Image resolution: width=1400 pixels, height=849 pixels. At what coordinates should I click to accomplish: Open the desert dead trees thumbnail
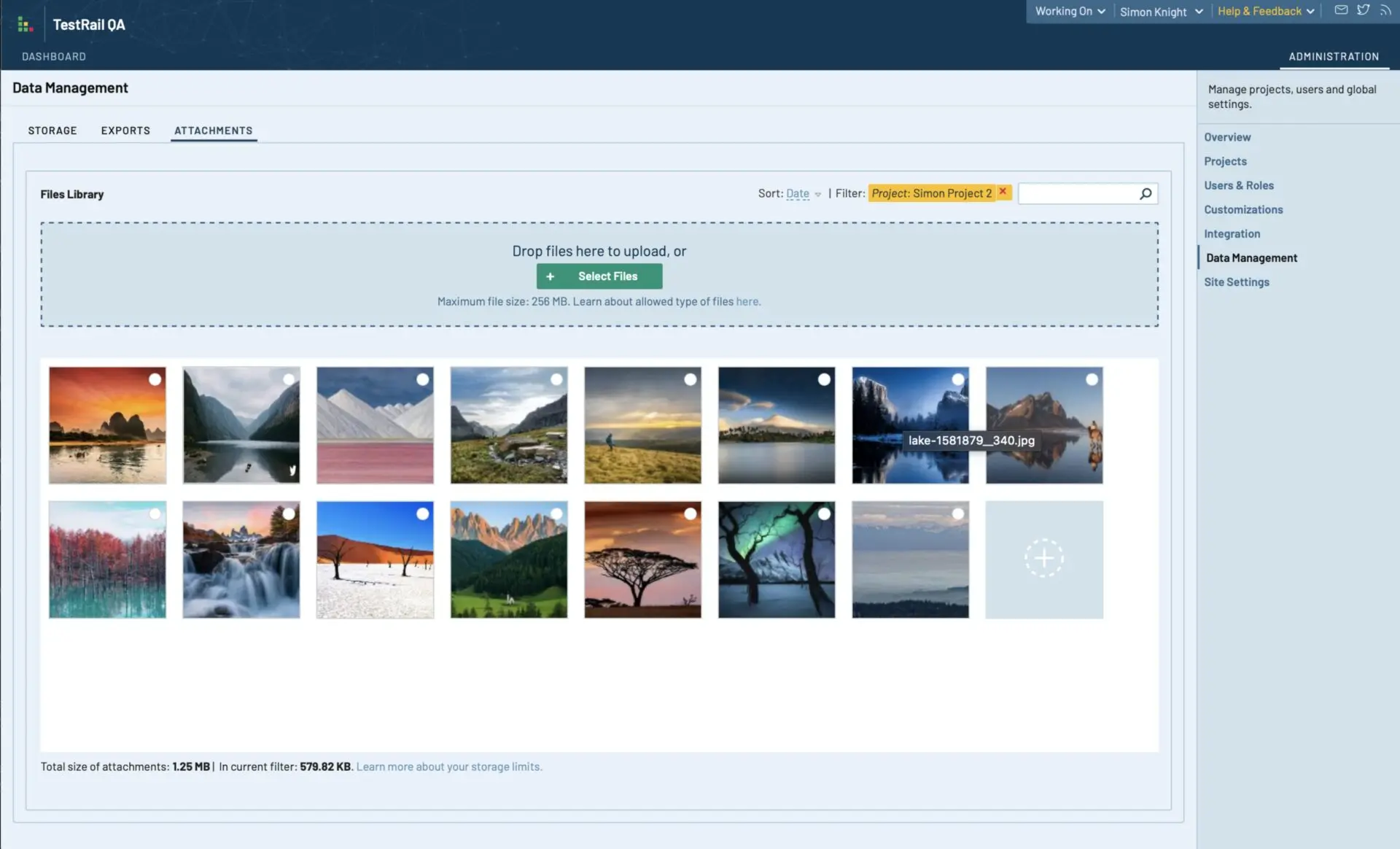375,559
